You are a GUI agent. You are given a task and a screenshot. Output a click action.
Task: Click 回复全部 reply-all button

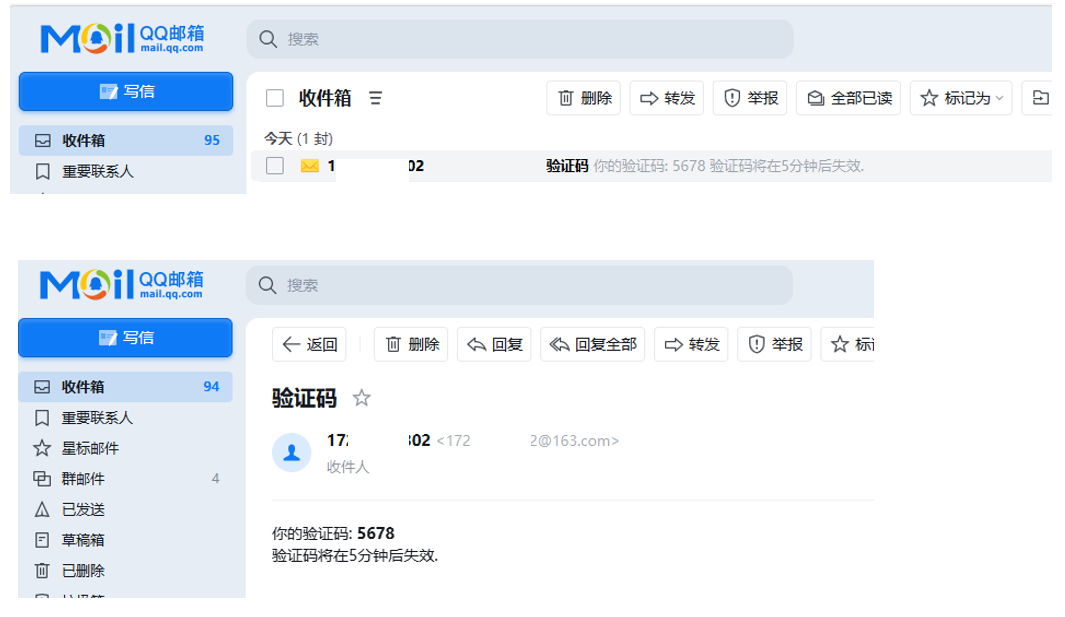point(593,345)
